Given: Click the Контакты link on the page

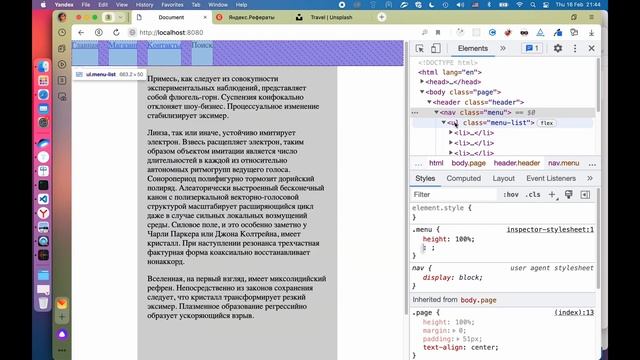Looking at the screenshot, I should click(x=164, y=45).
